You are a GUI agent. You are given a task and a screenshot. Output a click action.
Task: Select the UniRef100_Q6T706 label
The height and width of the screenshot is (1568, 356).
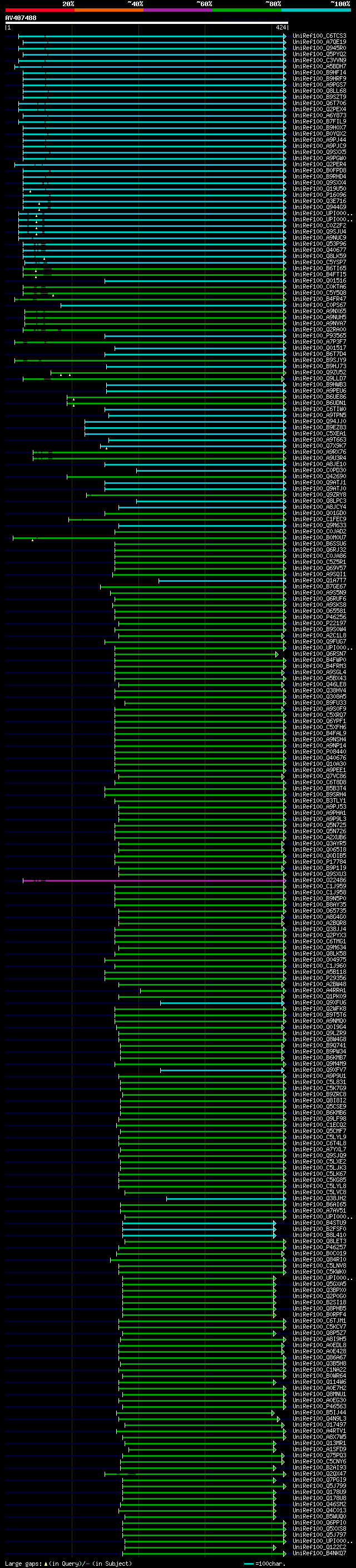[319, 103]
